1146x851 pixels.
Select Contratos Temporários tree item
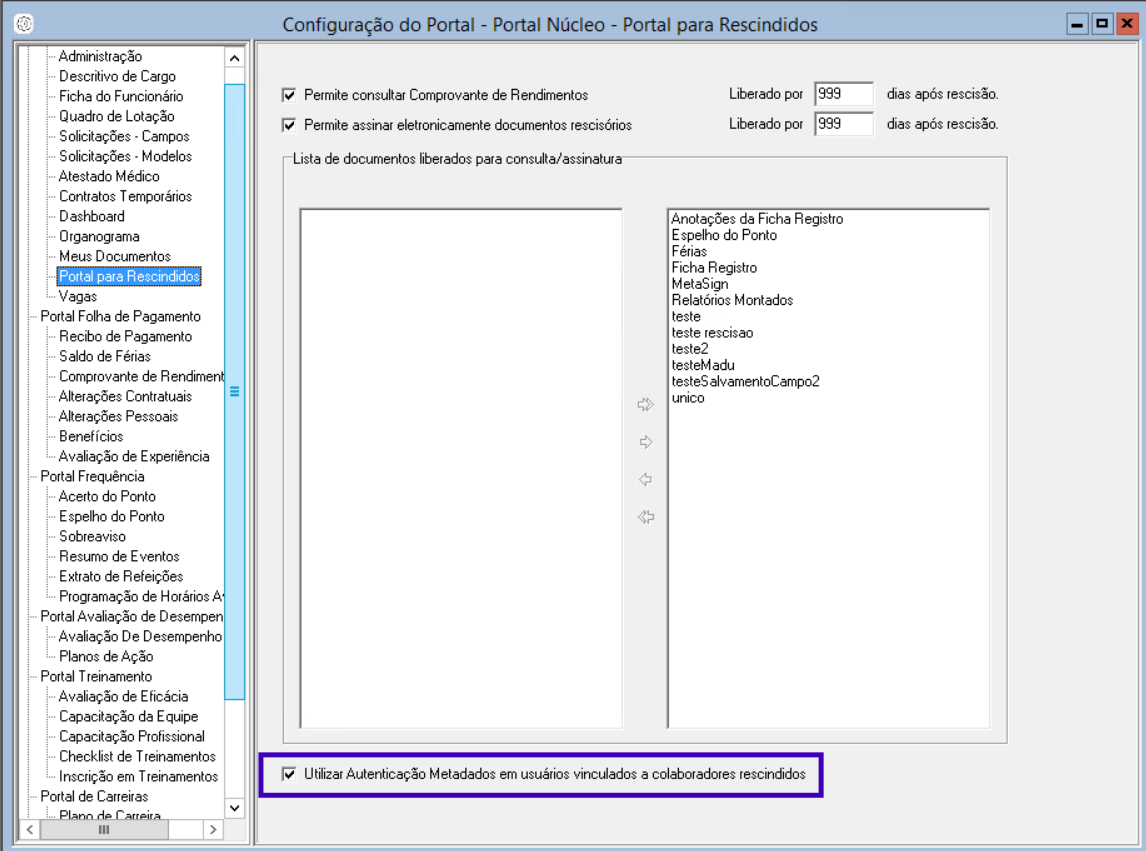(x=125, y=196)
